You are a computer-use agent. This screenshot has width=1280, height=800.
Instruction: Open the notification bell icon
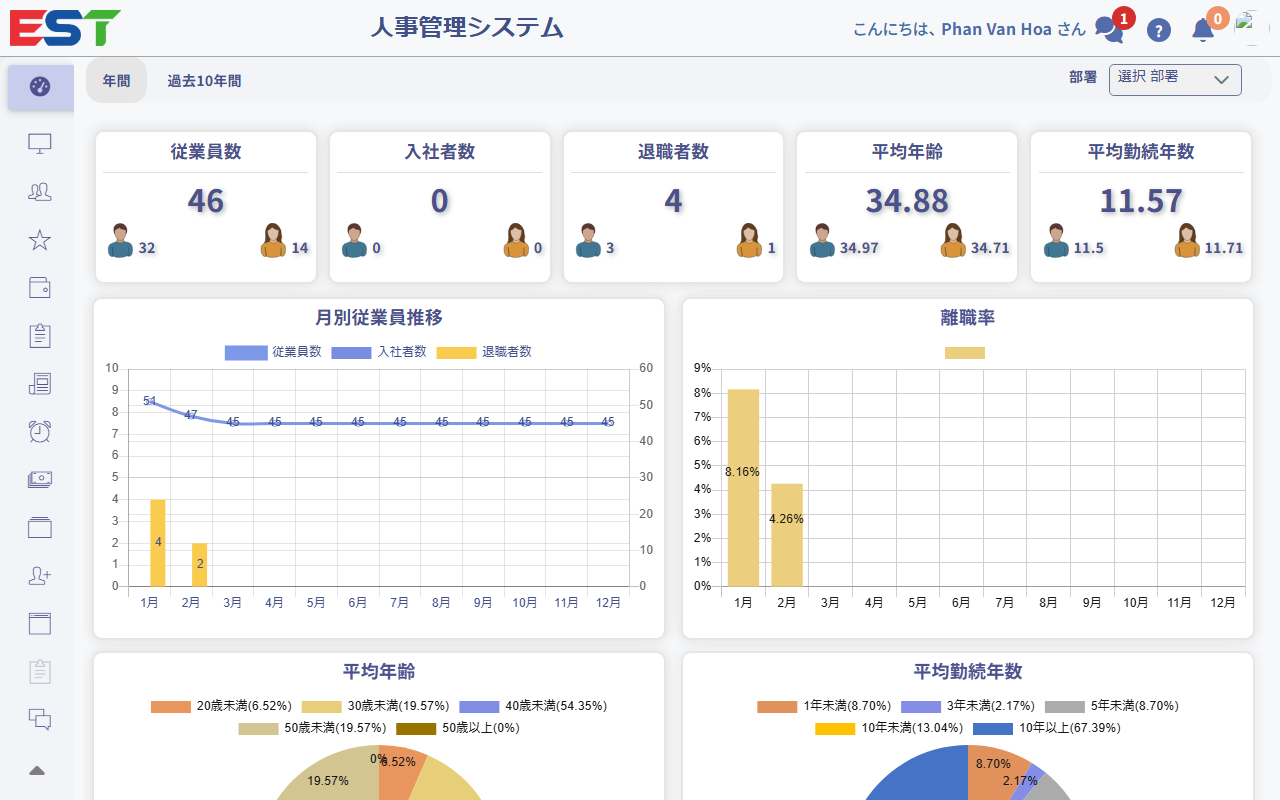coord(1203,29)
